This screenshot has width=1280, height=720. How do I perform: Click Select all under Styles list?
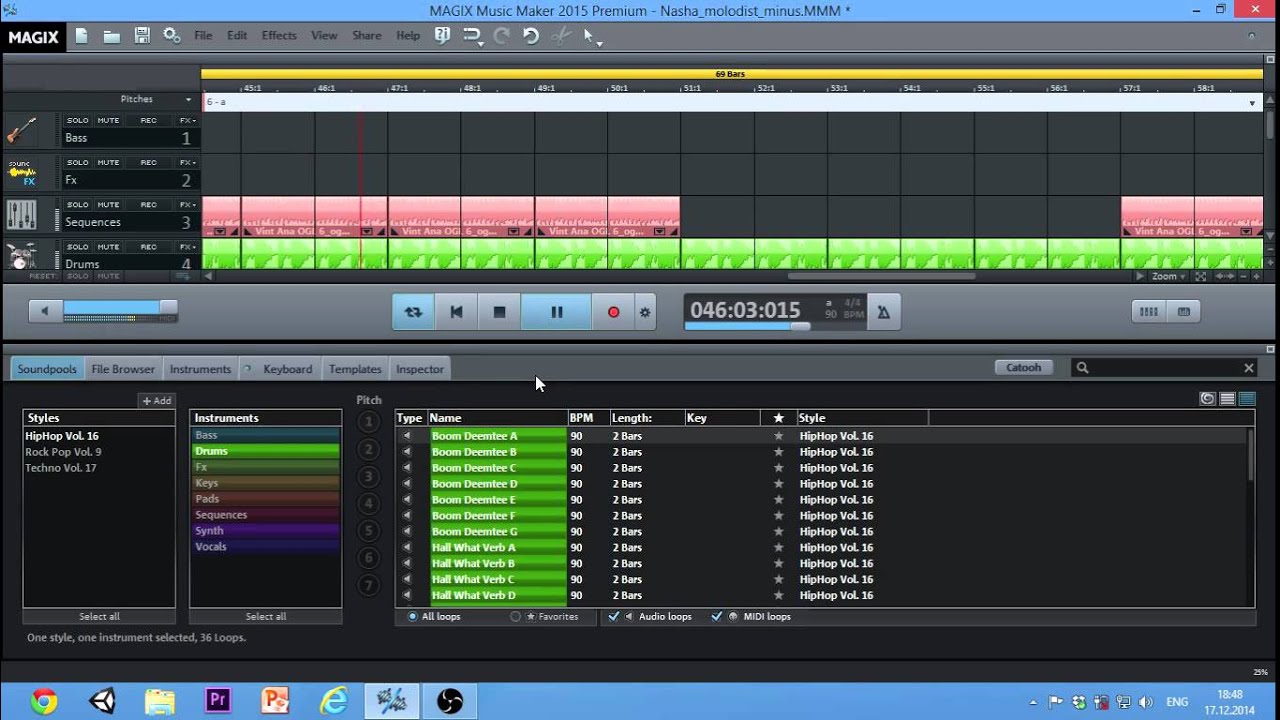[99, 617]
